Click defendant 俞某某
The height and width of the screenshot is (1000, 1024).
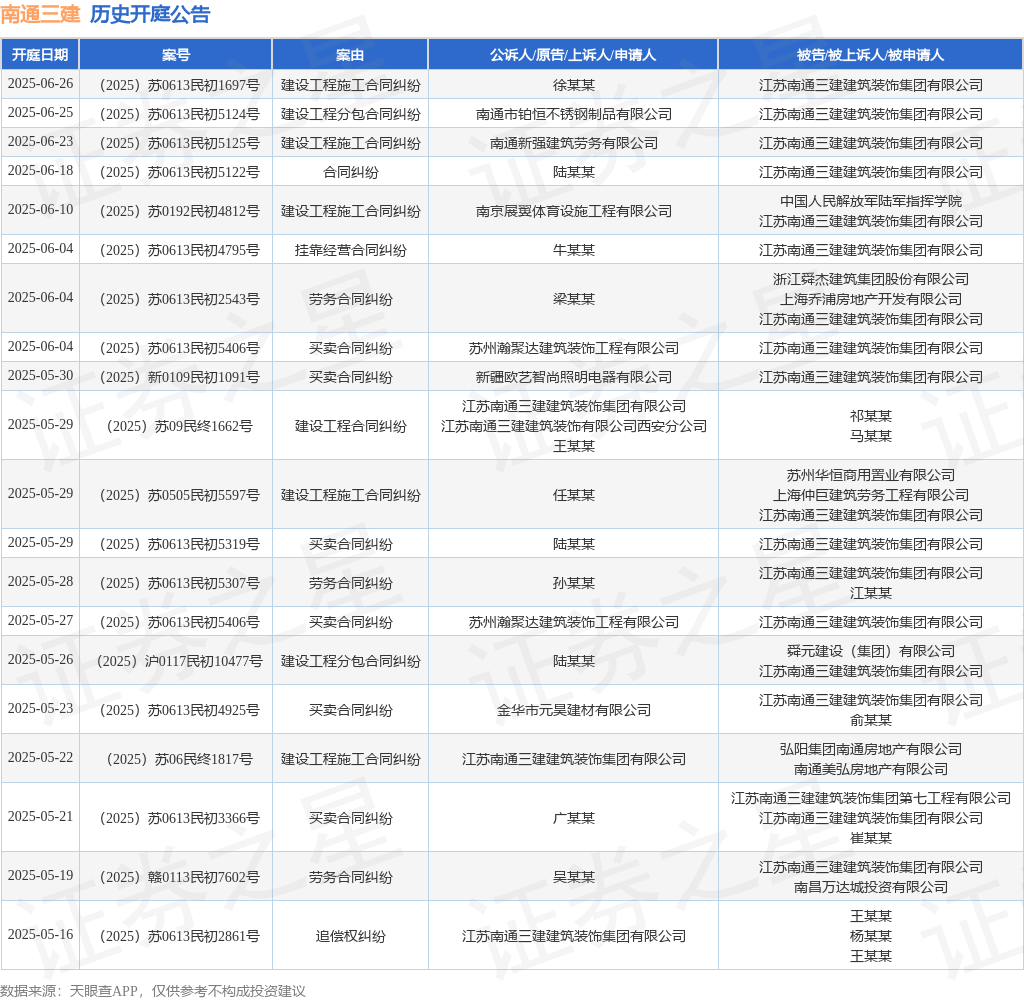[x=871, y=720]
